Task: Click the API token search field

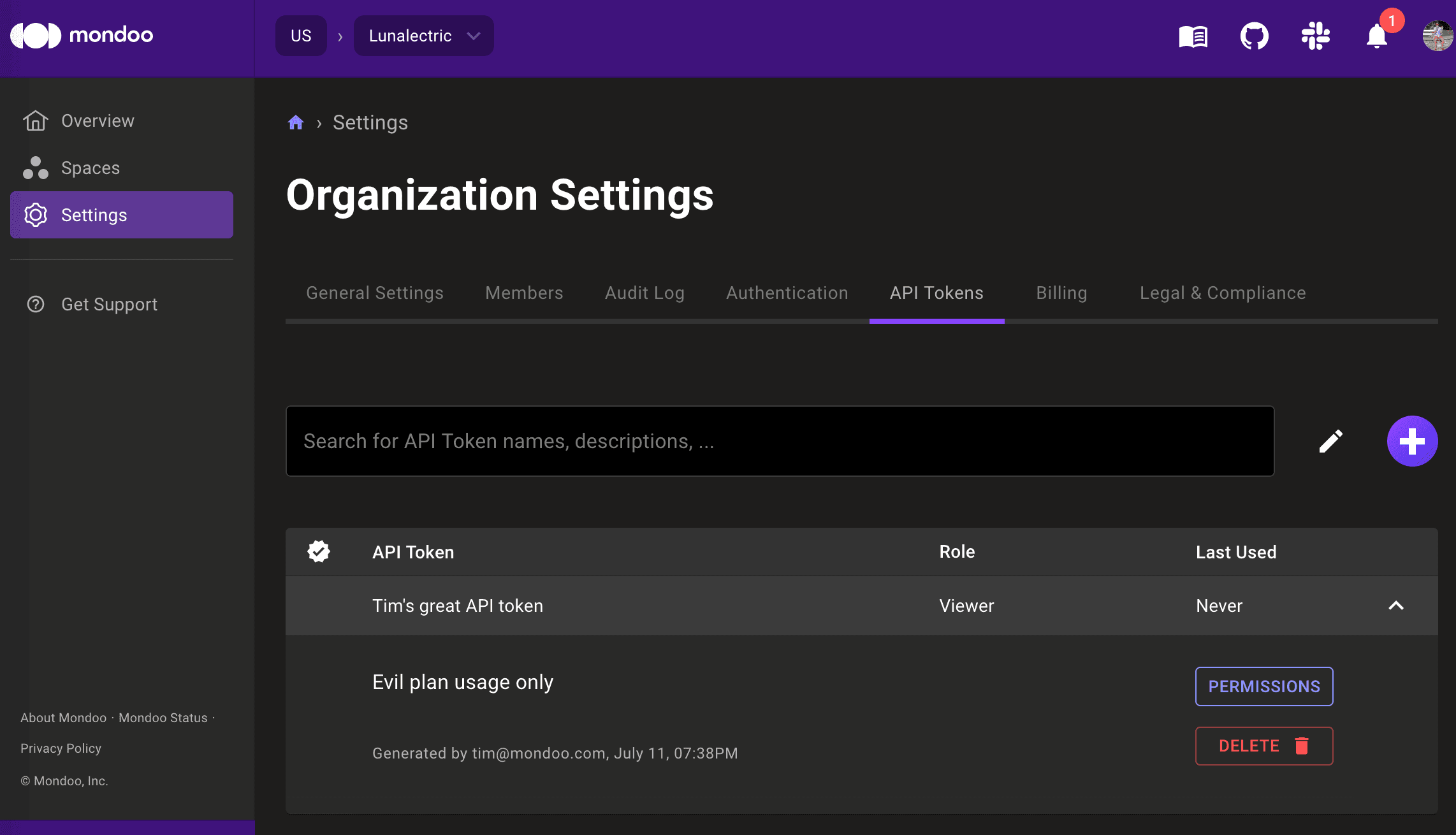Action: 780,441
